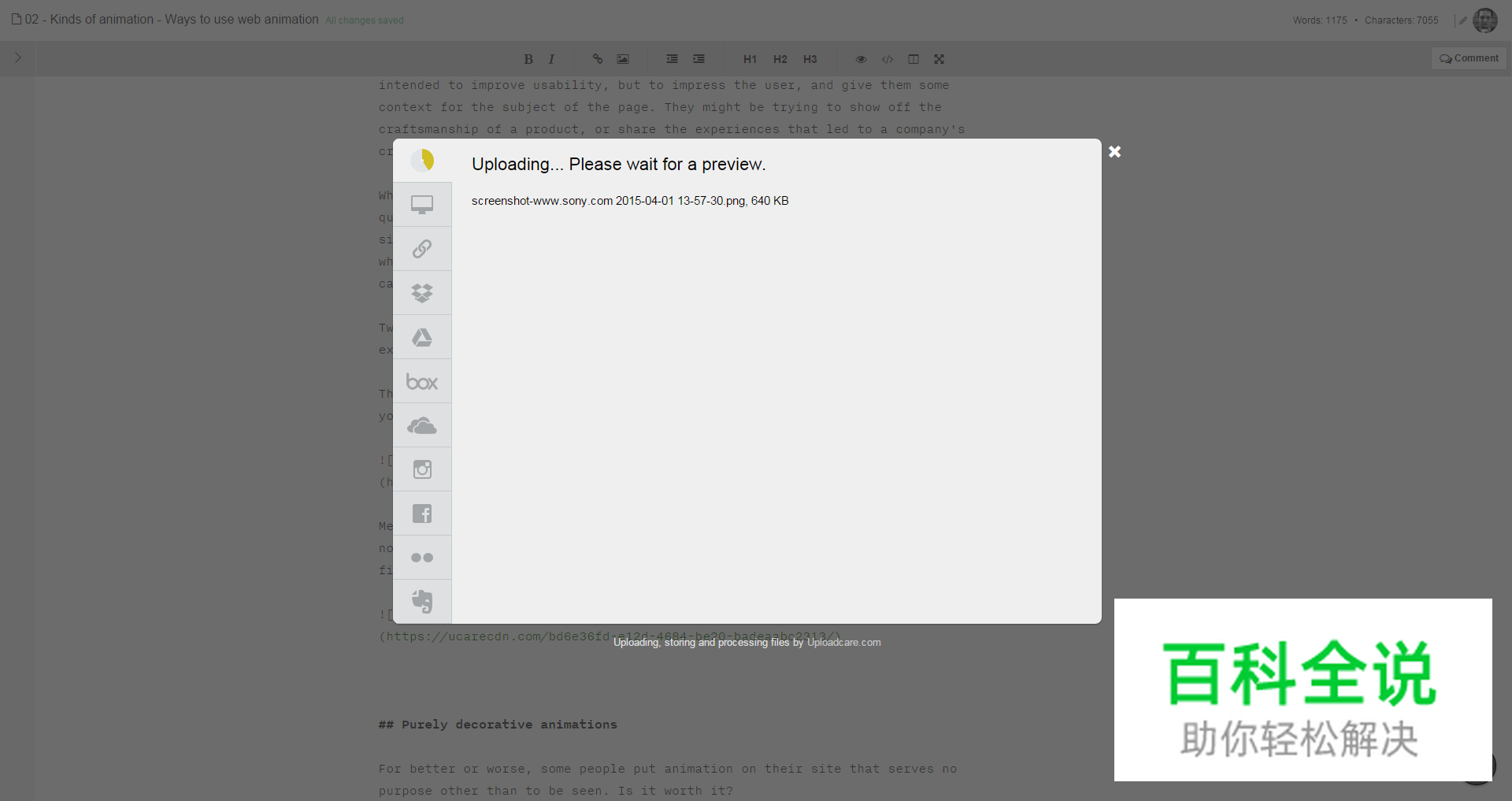Toggle italic formatting in toolbar
This screenshot has height=801, width=1512.
551,59
